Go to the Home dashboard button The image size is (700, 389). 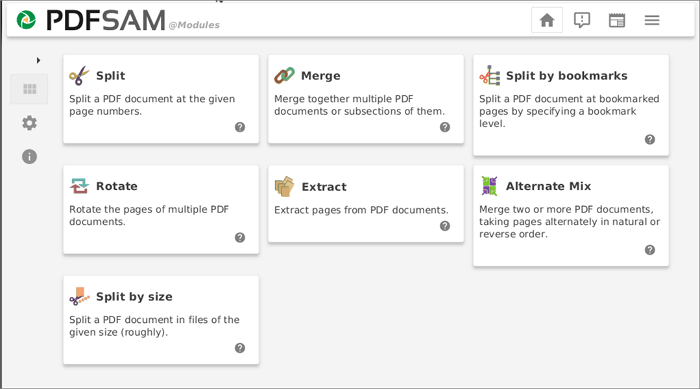[547, 20]
